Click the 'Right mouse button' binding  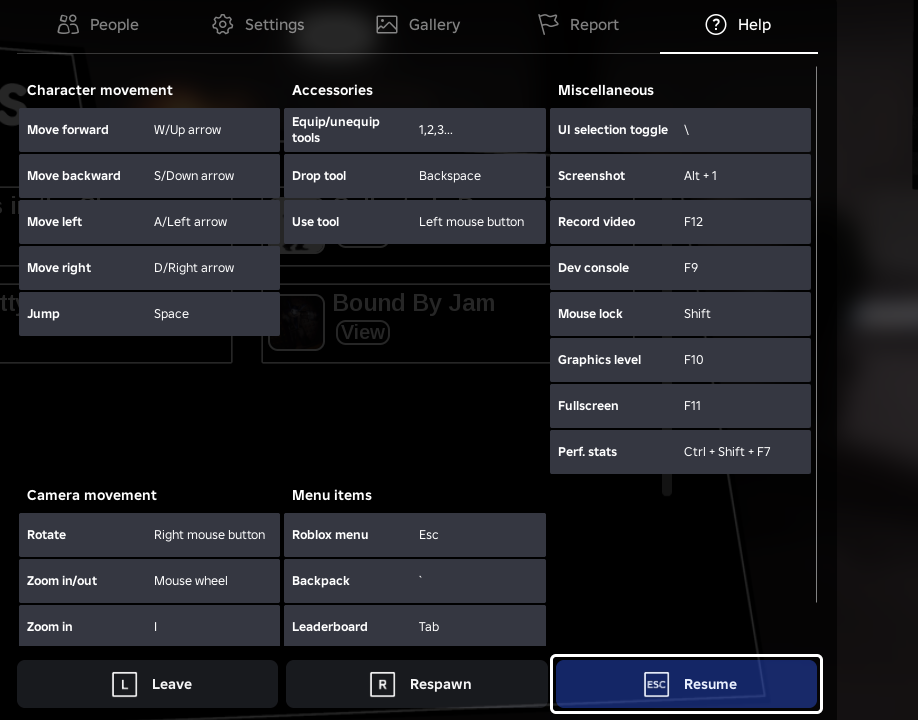click(209, 535)
